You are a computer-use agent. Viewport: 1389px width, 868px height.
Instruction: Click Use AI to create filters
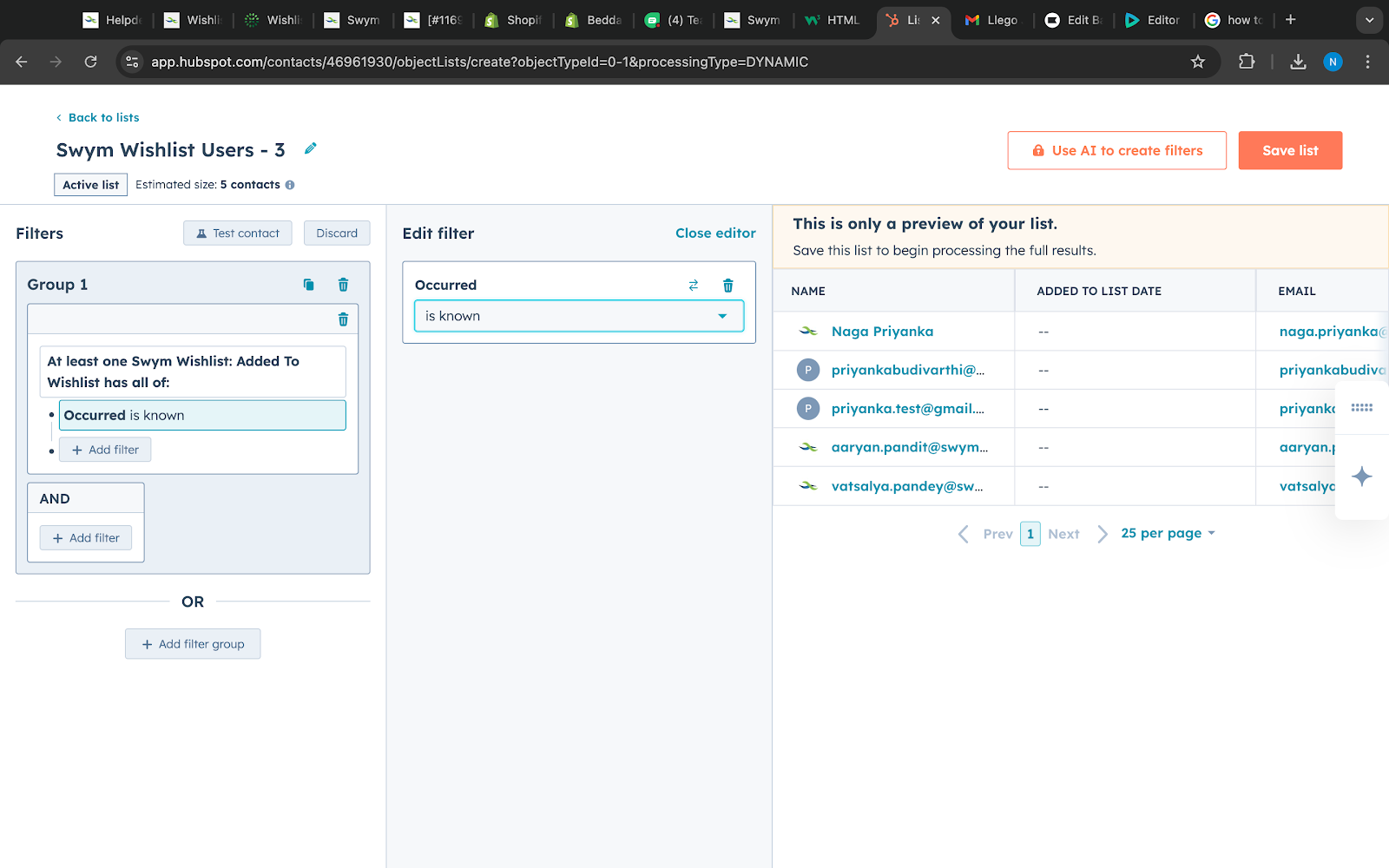click(x=1116, y=150)
